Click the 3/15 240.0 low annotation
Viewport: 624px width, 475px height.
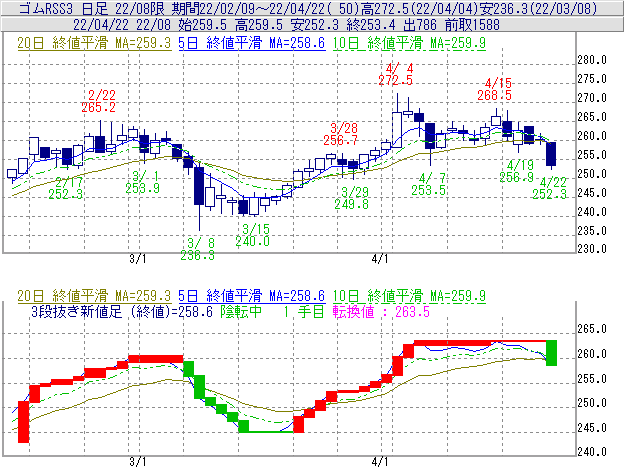(x=253, y=235)
